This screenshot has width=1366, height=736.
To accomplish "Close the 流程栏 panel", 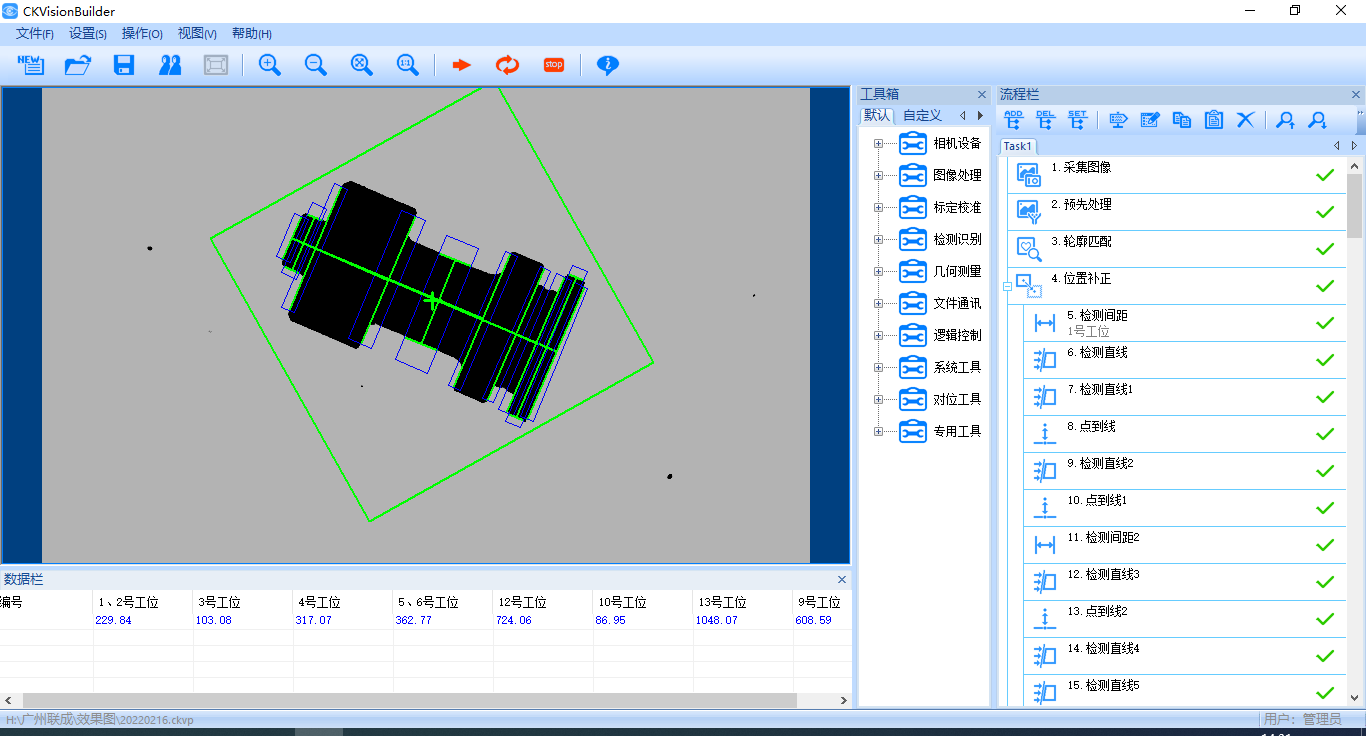I will (1356, 95).
